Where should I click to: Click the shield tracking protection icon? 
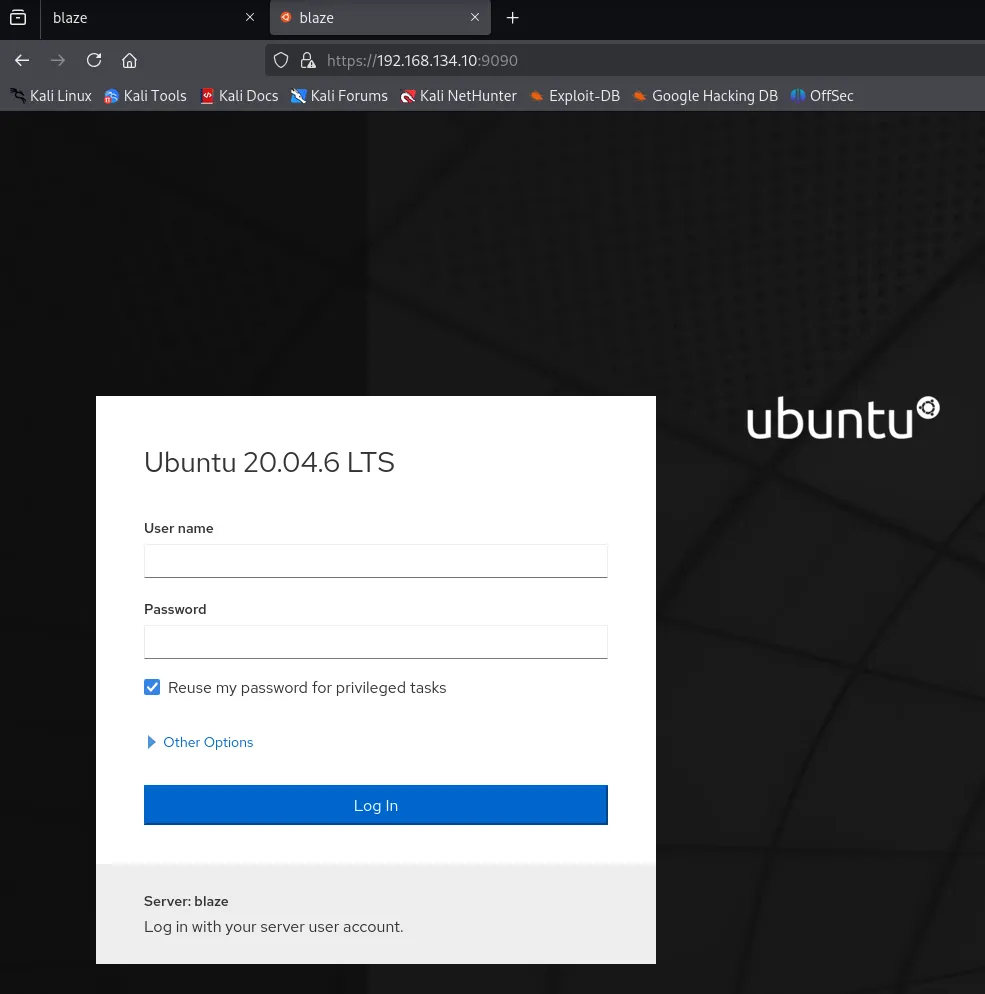tap(281, 60)
